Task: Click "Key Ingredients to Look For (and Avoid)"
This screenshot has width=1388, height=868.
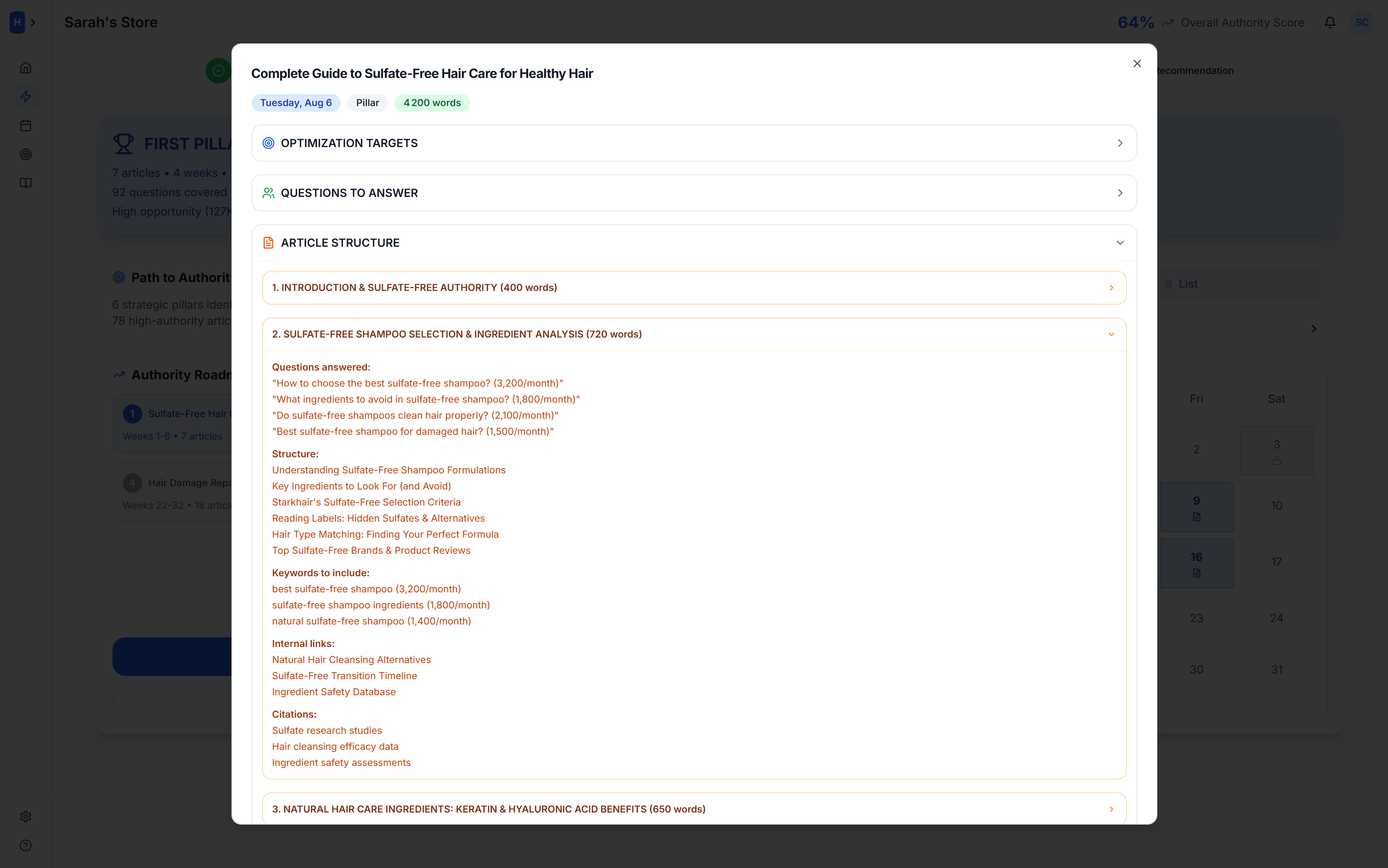Action: click(362, 486)
